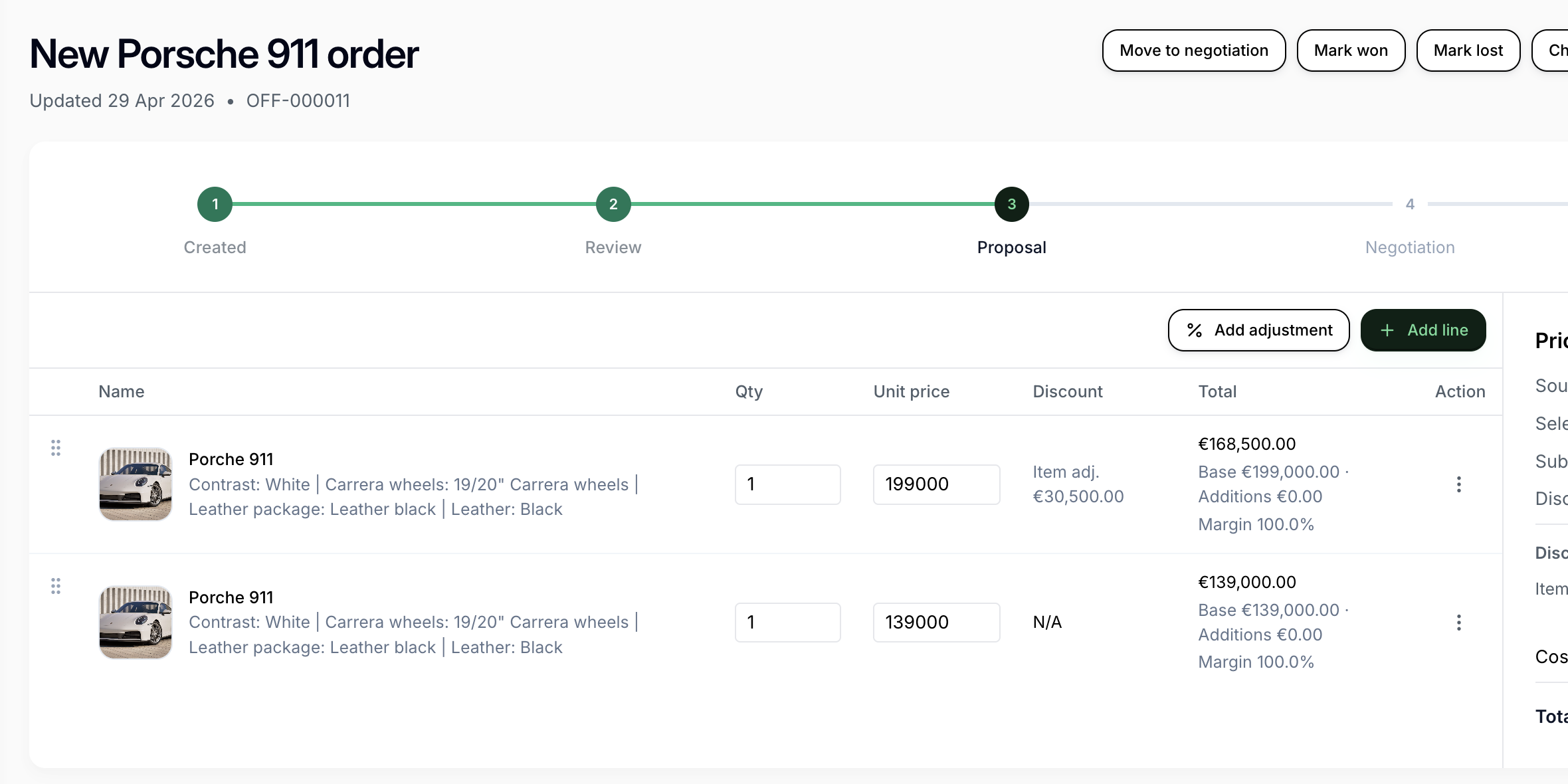Click the drag handle for the €139,000.00 line
Image resolution: width=1568 pixels, height=784 pixels.
[x=56, y=586]
